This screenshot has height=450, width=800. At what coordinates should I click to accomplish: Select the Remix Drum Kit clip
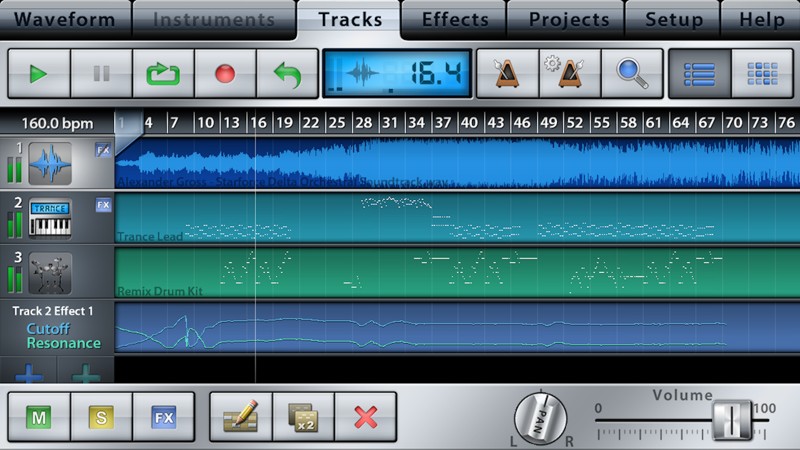tap(457, 272)
